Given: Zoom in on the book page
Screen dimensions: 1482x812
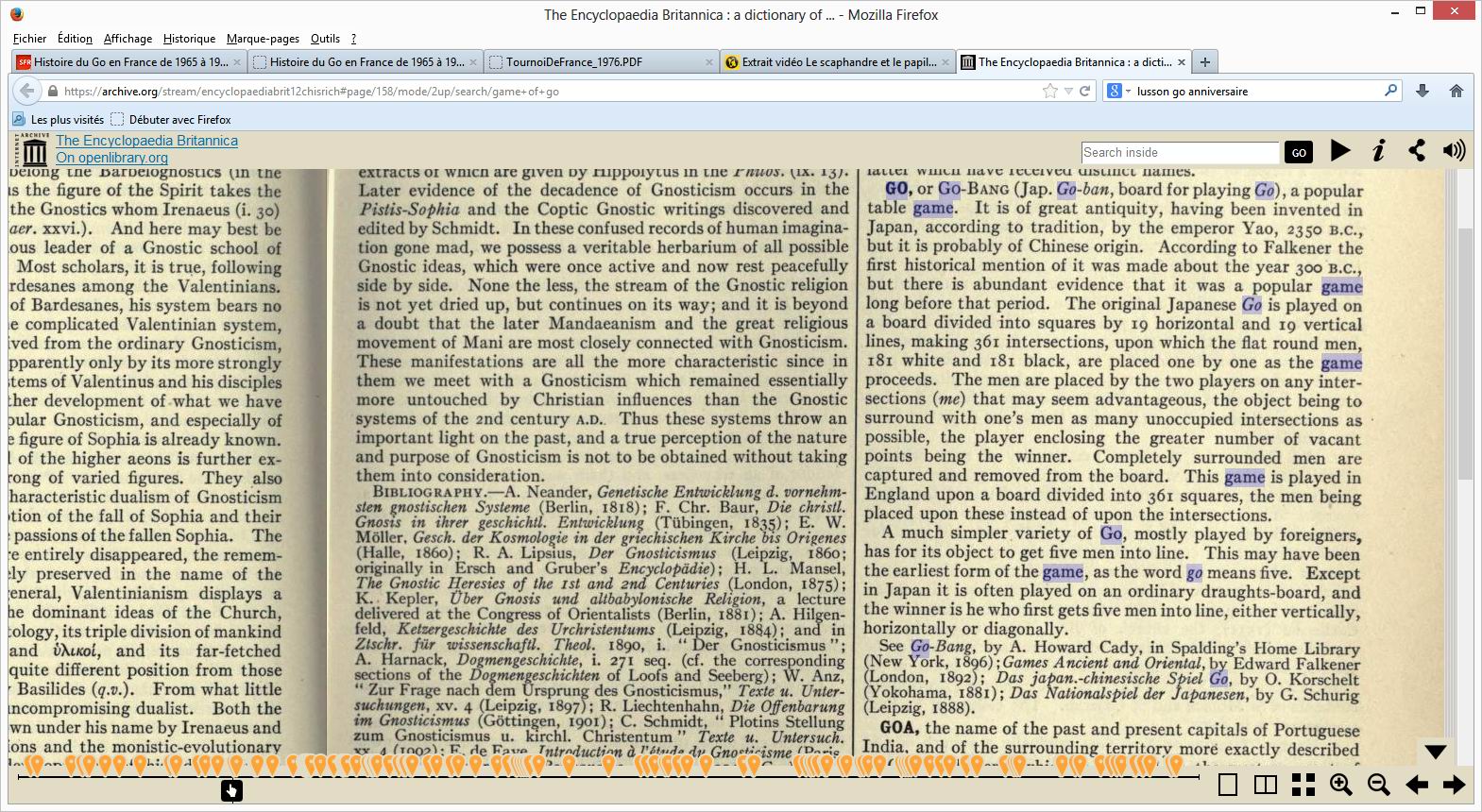Looking at the screenshot, I should (x=1340, y=785).
